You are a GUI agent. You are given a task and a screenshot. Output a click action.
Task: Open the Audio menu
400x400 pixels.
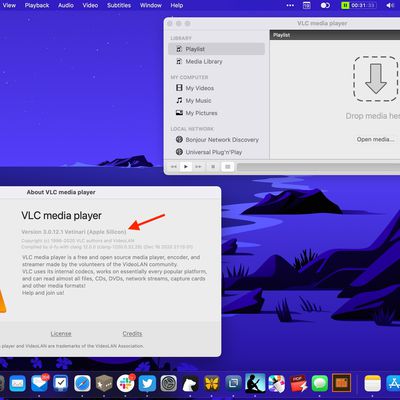(66, 5)
